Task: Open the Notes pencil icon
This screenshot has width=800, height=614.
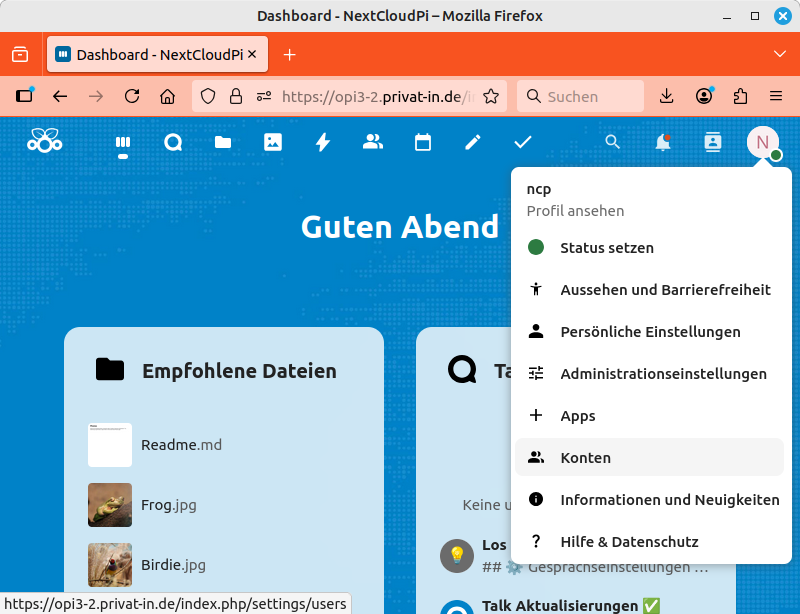Action: [x=473, y=142]
